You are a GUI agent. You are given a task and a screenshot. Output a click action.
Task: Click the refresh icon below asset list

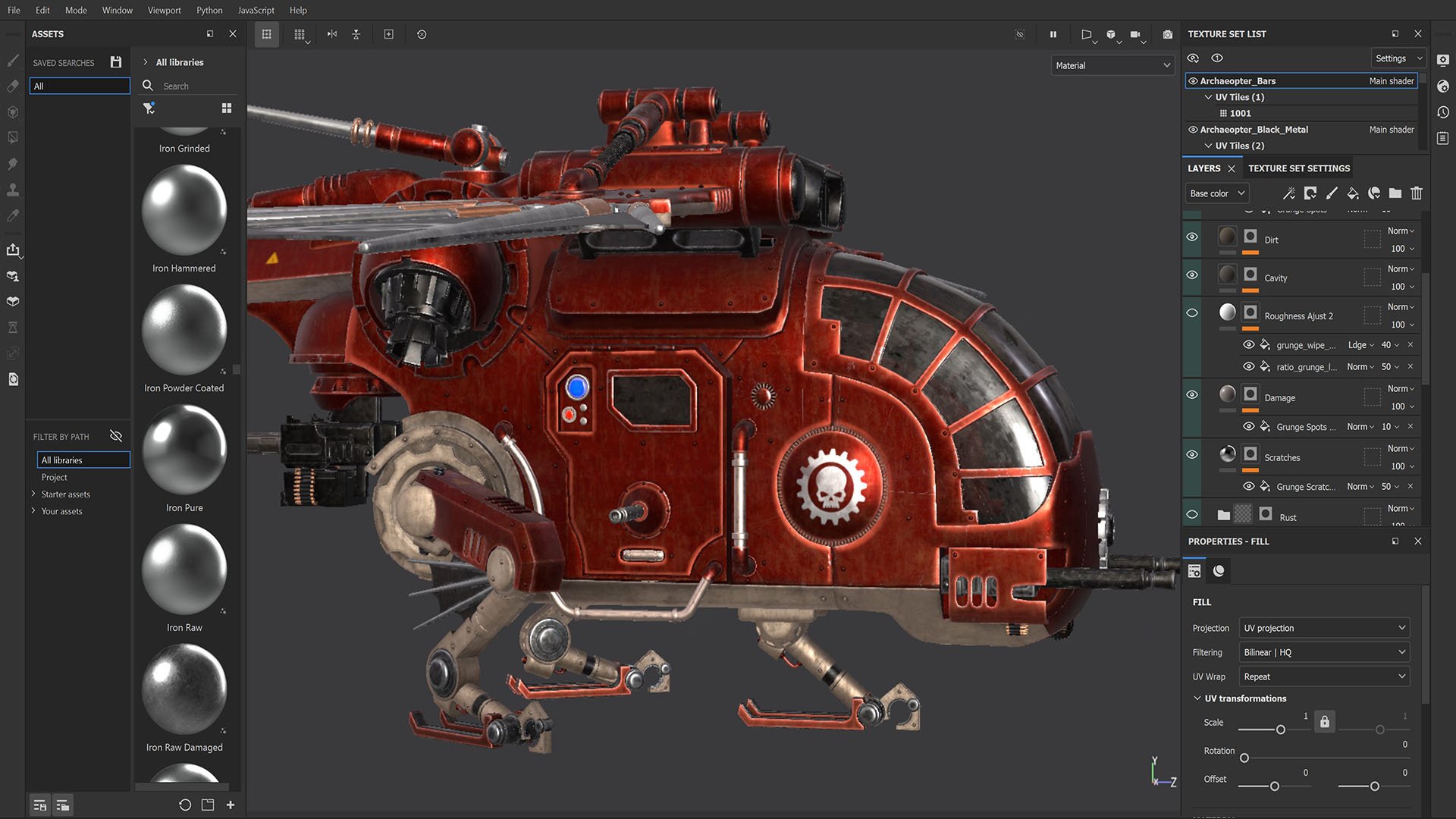(x=184, y=805)
